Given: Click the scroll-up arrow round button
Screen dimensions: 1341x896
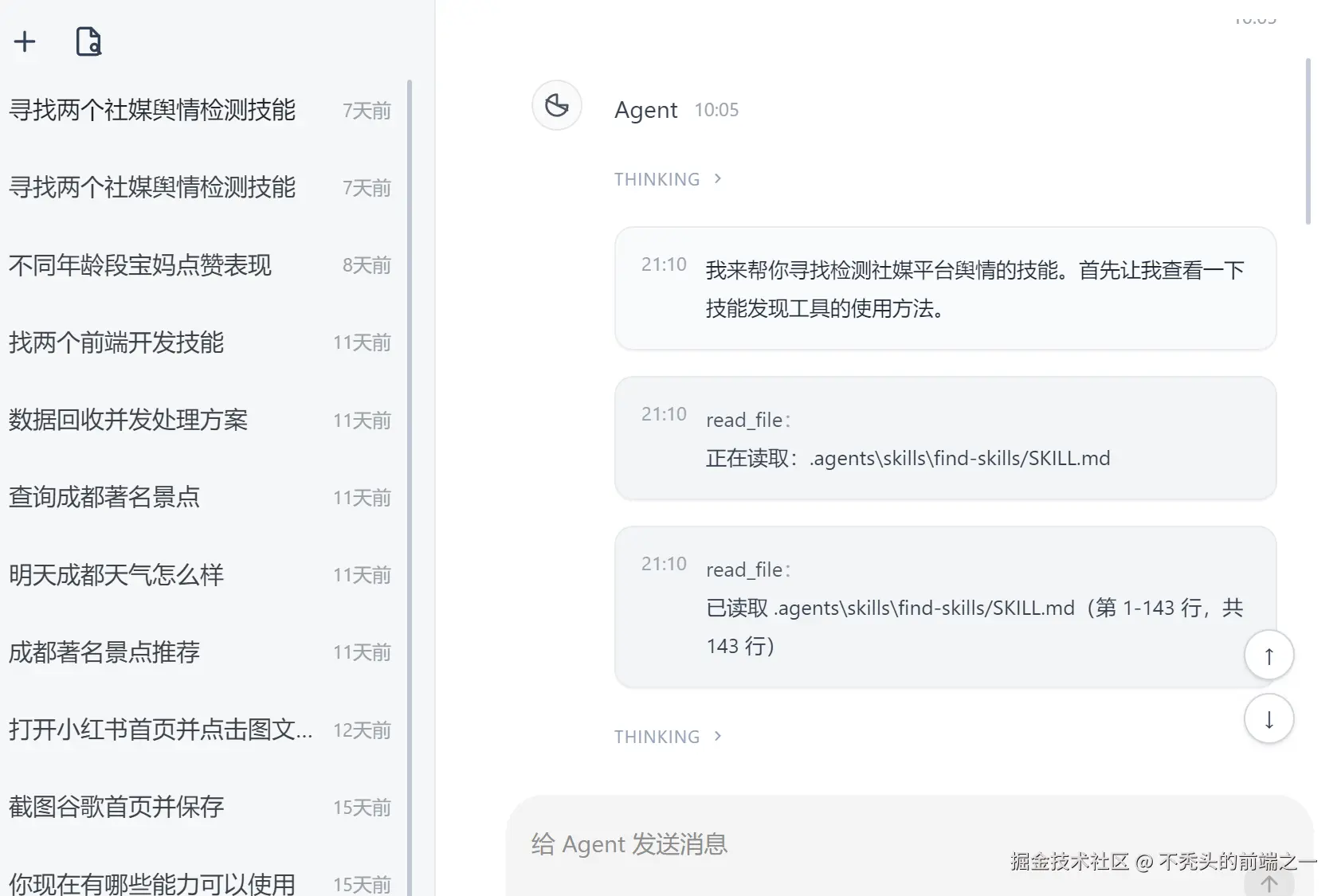Looking at the screenshot, I should (1268, 655).
